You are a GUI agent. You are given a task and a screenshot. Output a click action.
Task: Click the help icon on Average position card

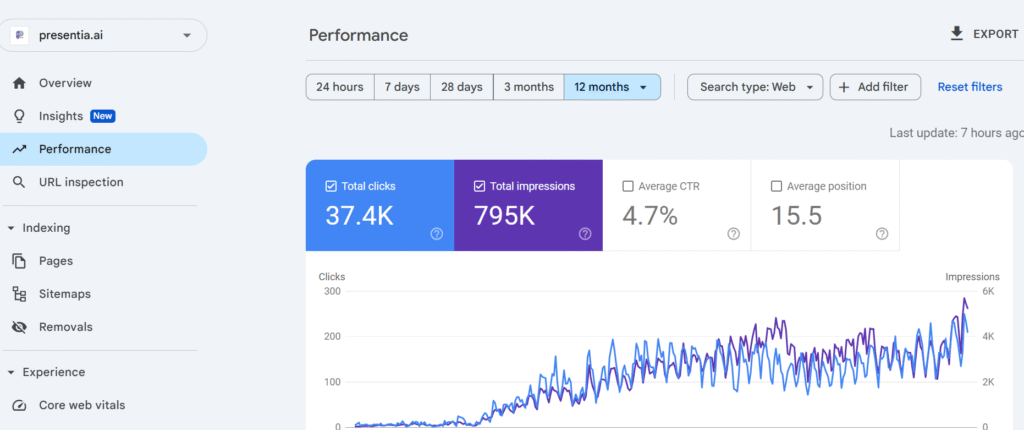tap(881, 233)
